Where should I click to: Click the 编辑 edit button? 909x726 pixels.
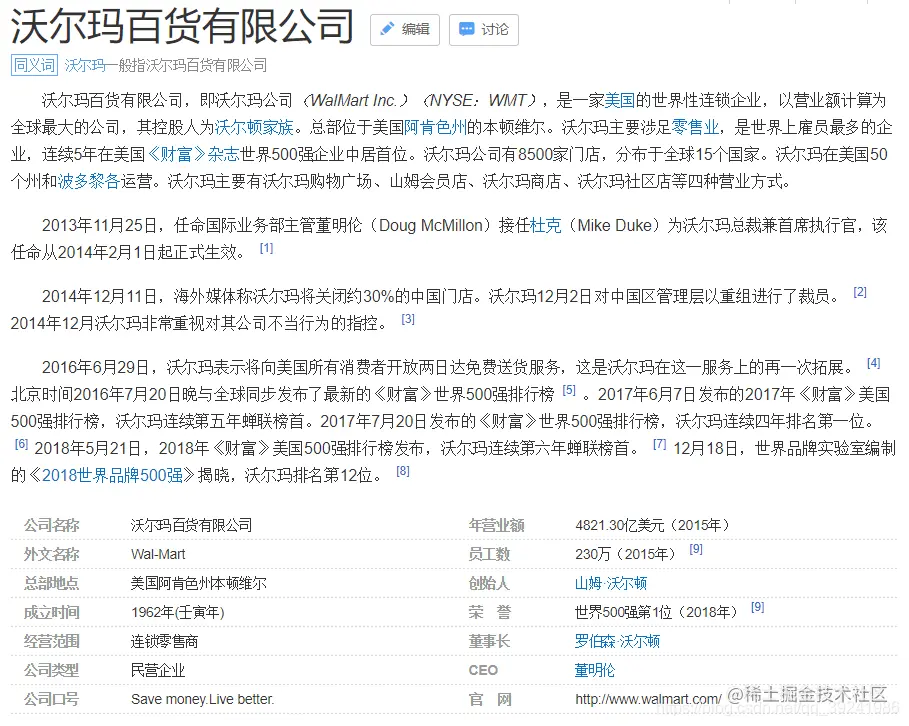point(405,30)
